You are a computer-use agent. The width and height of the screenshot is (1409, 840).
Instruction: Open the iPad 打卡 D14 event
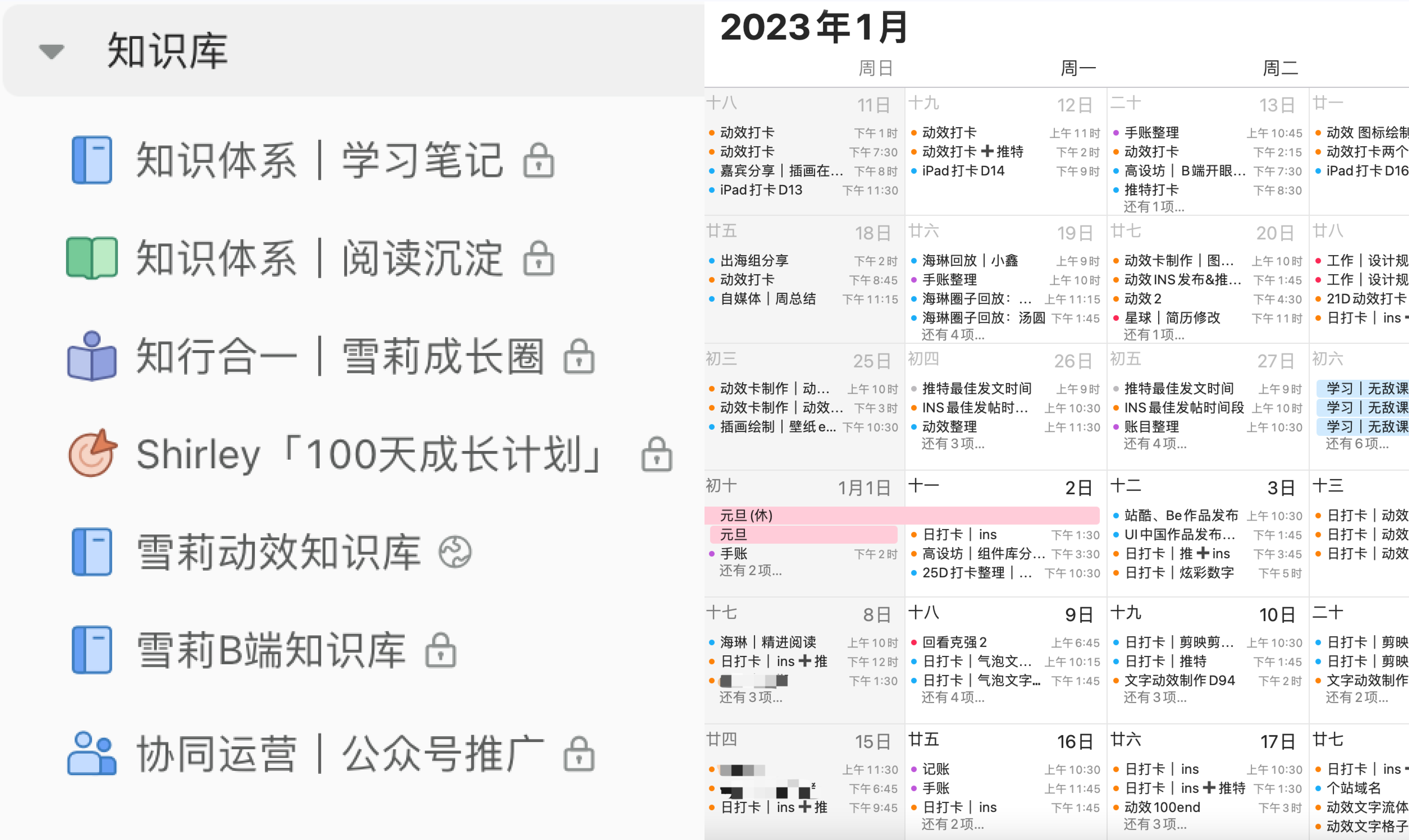(1006, 171)
